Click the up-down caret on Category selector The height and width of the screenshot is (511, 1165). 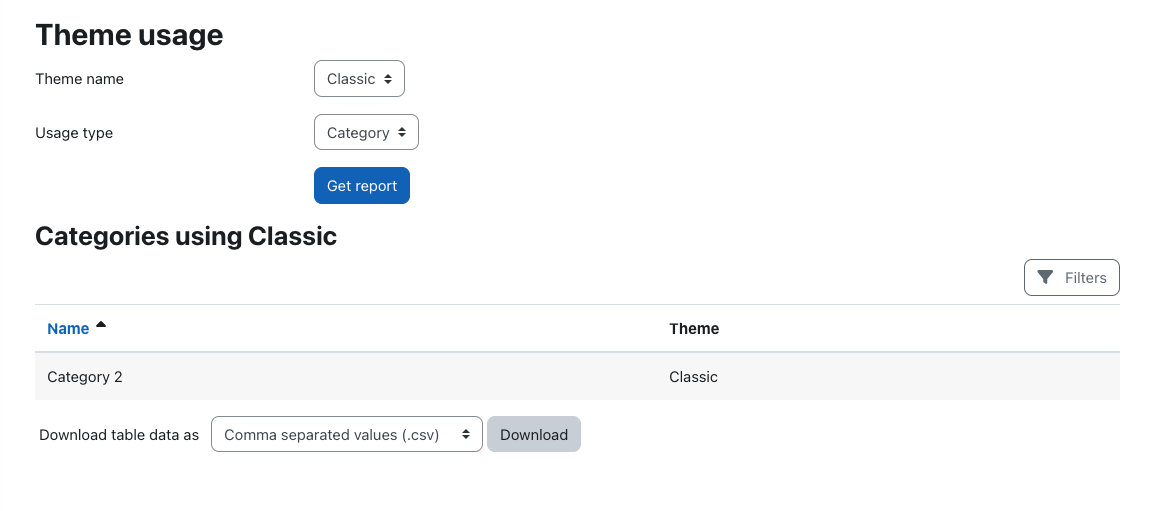[402, 132]
